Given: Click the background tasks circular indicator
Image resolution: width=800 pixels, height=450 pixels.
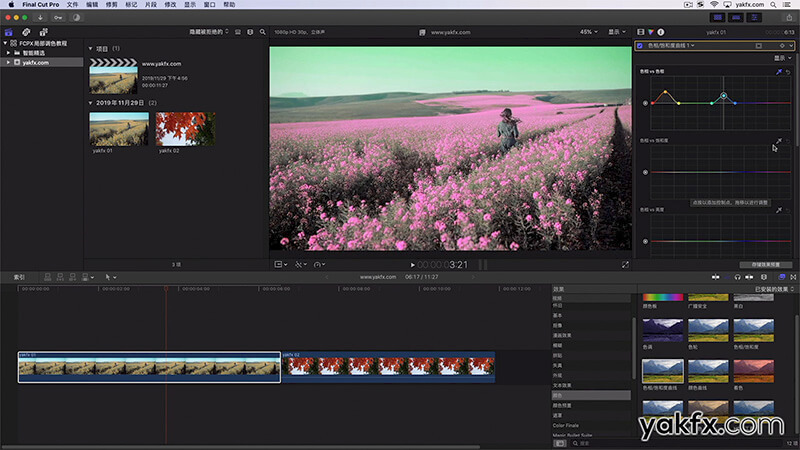Looking at the screenshot, I should click(76, 17).
